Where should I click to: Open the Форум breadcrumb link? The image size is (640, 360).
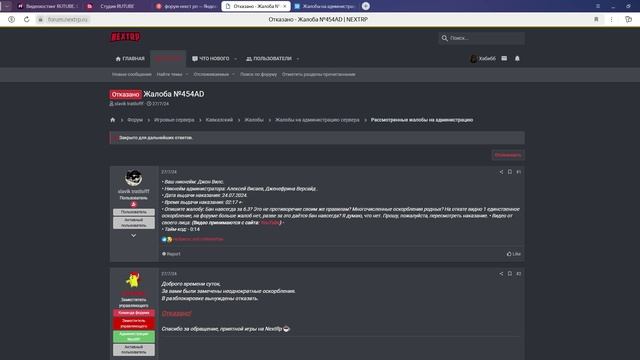tap(135, 120)
